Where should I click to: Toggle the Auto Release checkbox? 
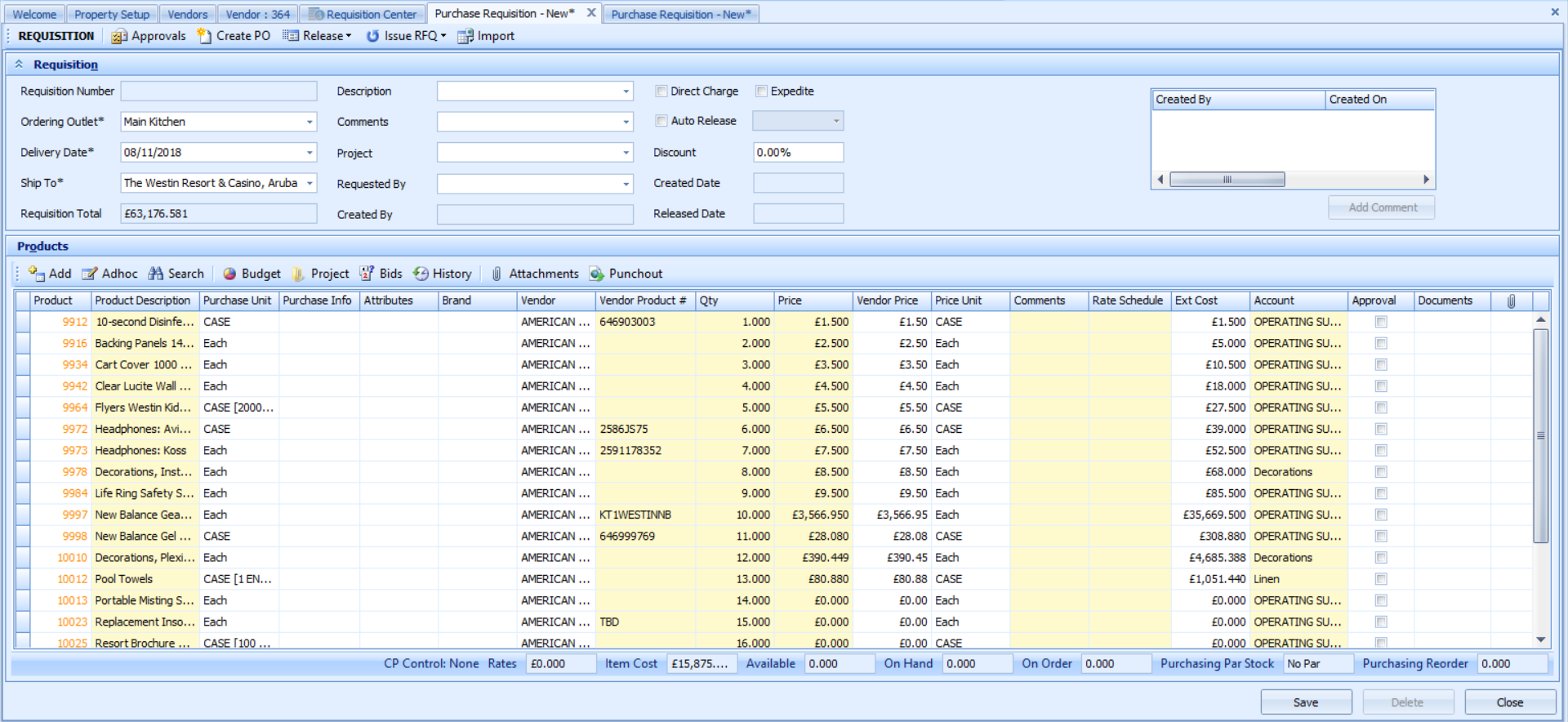pos(661,121)
